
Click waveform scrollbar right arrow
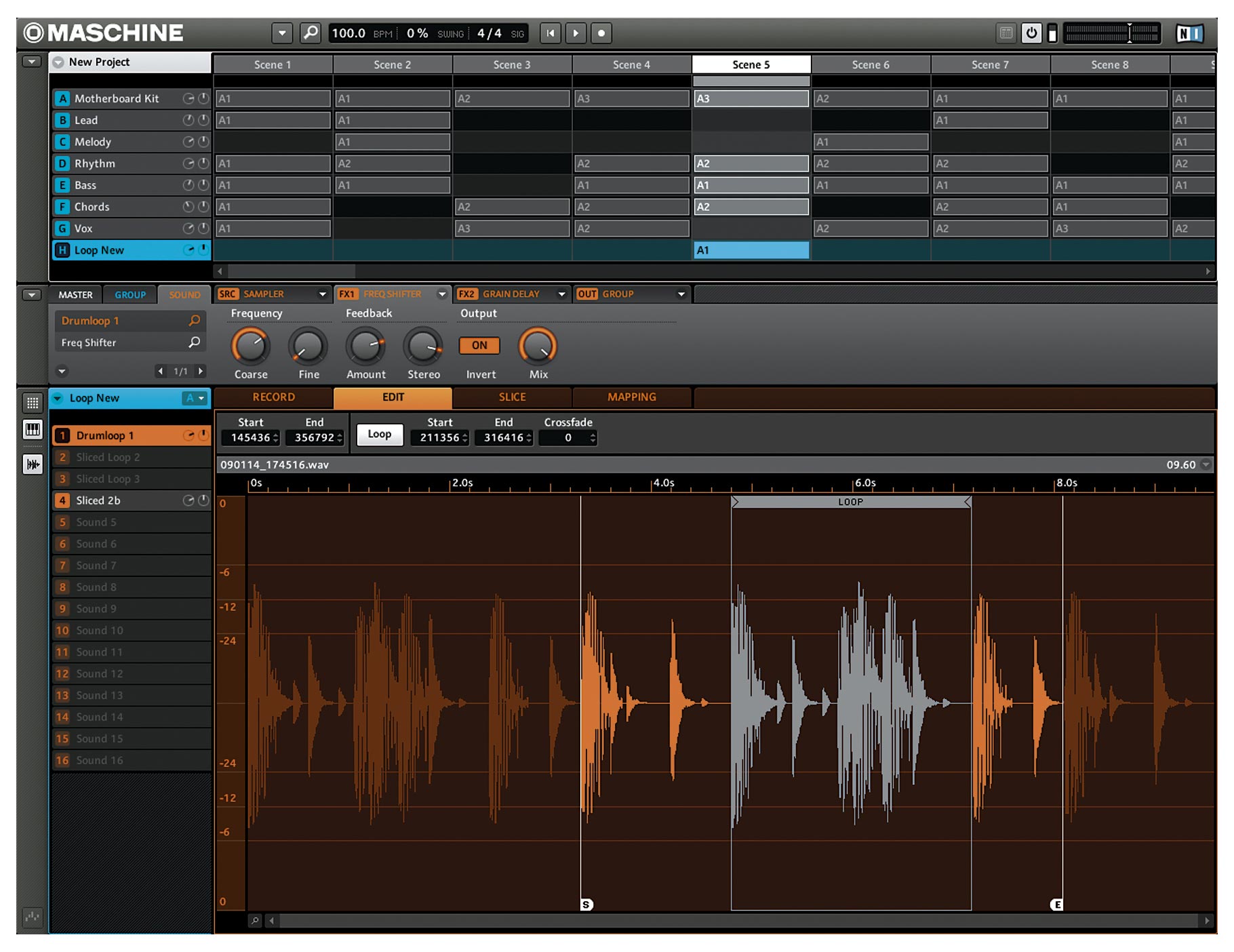(x=1207, y=920)
